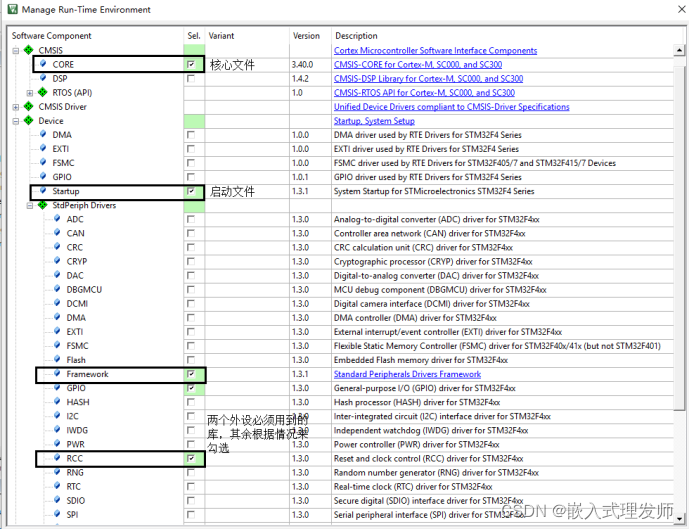This screenshot has width=689, height=529.
Task: Click the StdPeriph Drivers green diamond icon
Action: [x=43, y=205]
